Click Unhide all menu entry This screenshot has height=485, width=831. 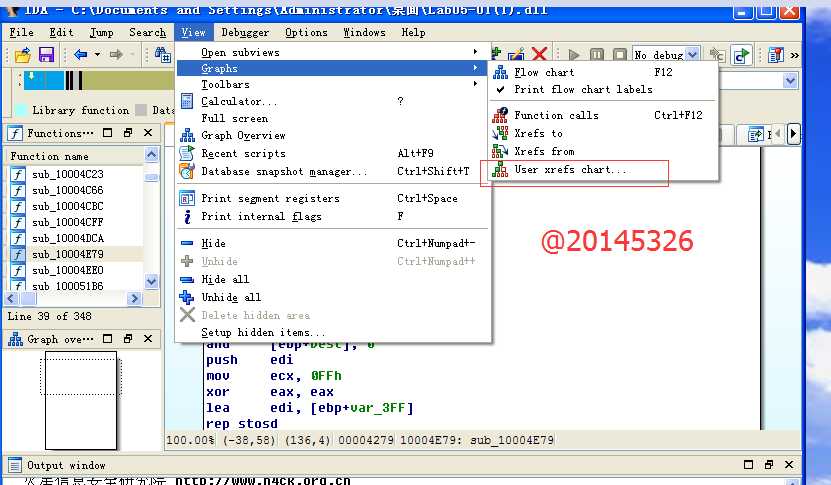[x=333, y=297]
